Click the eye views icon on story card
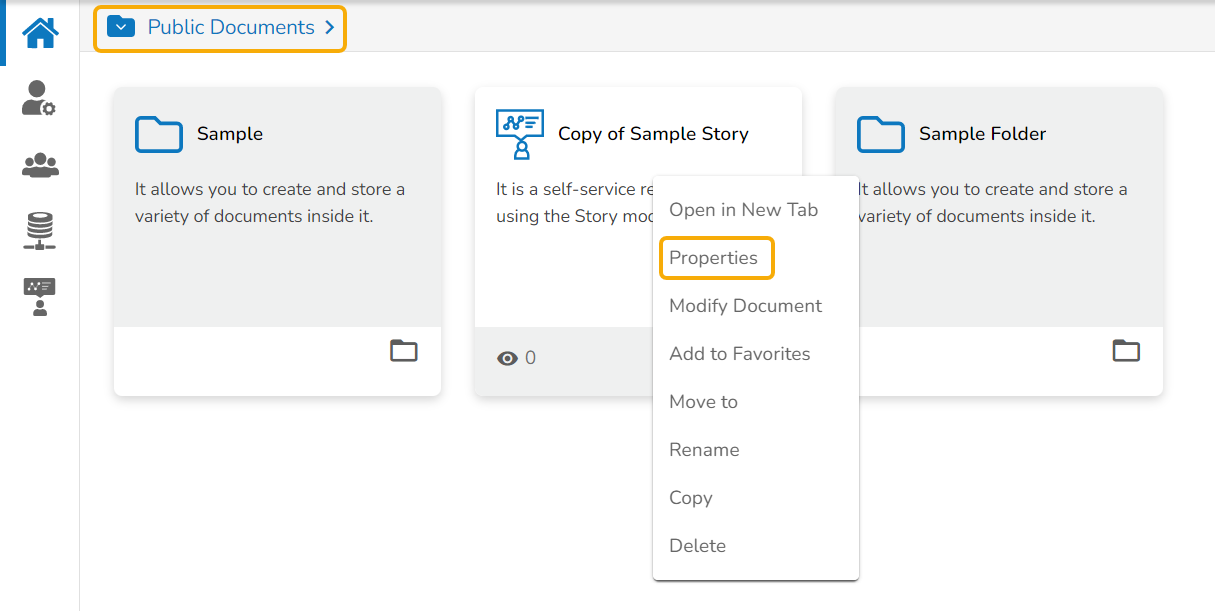Image resolution: width=1215 pixels, height=611 pixels. [x=508, y=358]
